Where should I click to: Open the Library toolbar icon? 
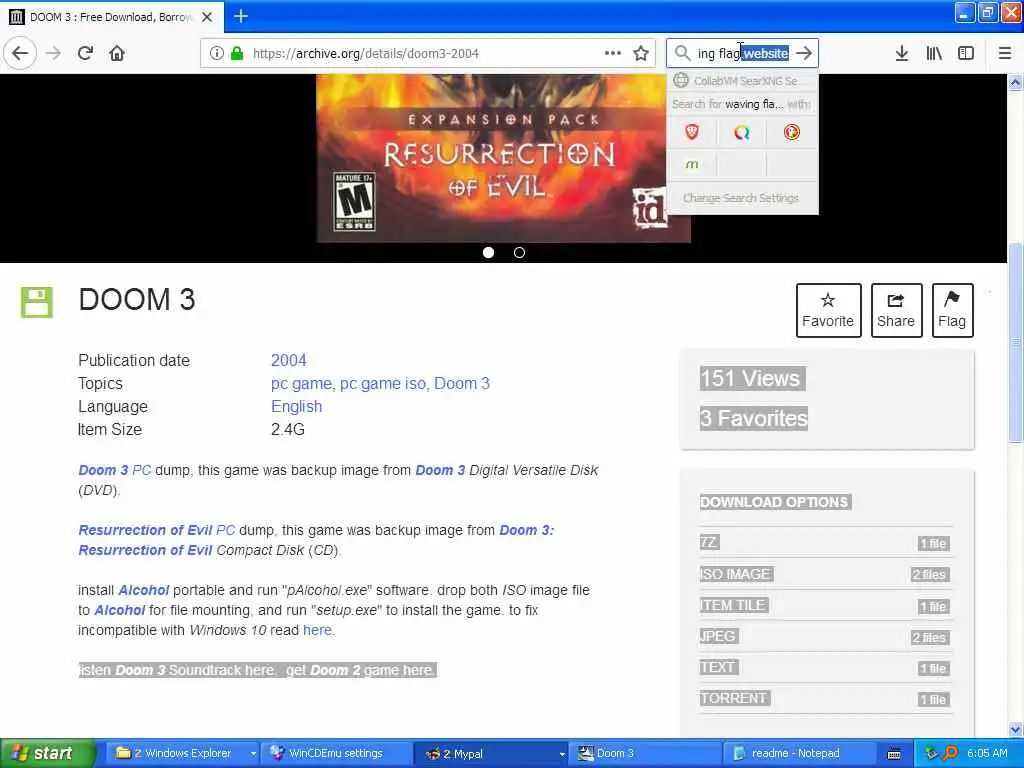pyautogui.click(x=934, y=53)
